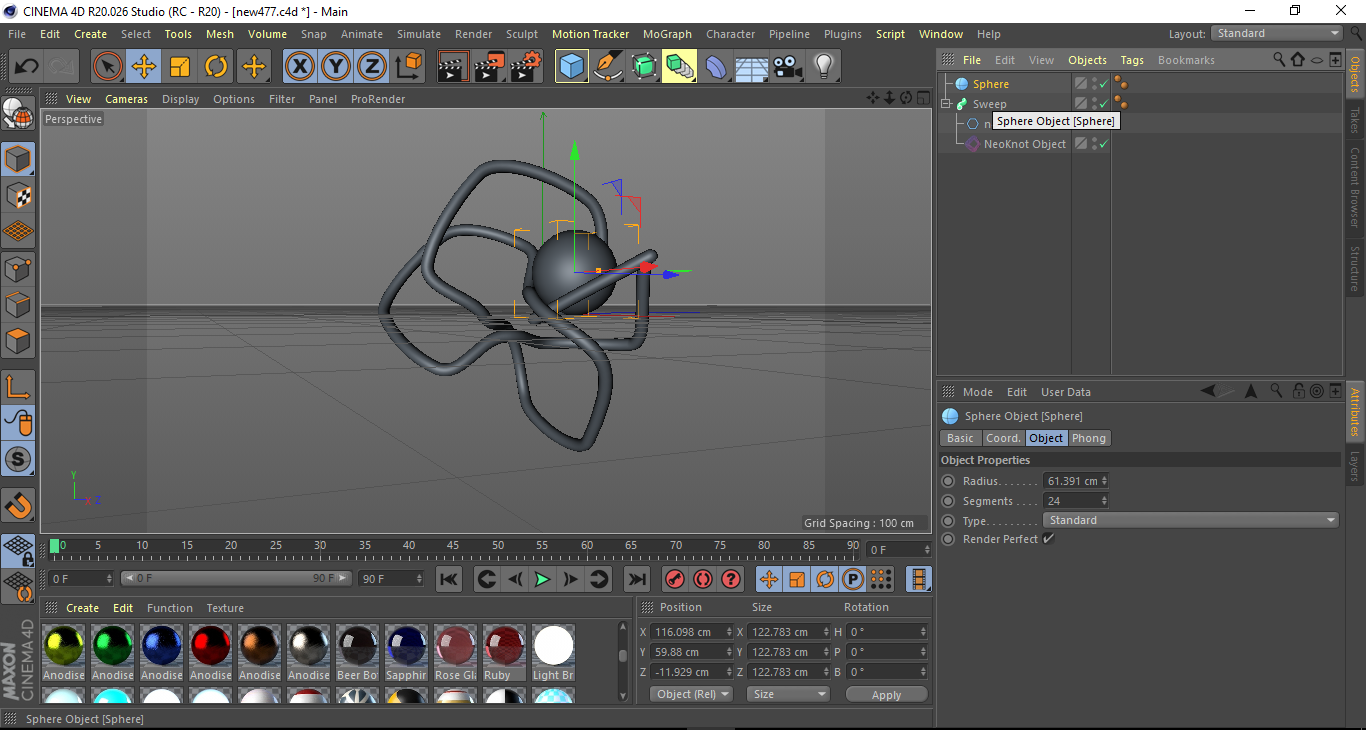This screenshot has height=730, width=1366.
Task: Play the animation forwards
Action: (x=542, y=579)
